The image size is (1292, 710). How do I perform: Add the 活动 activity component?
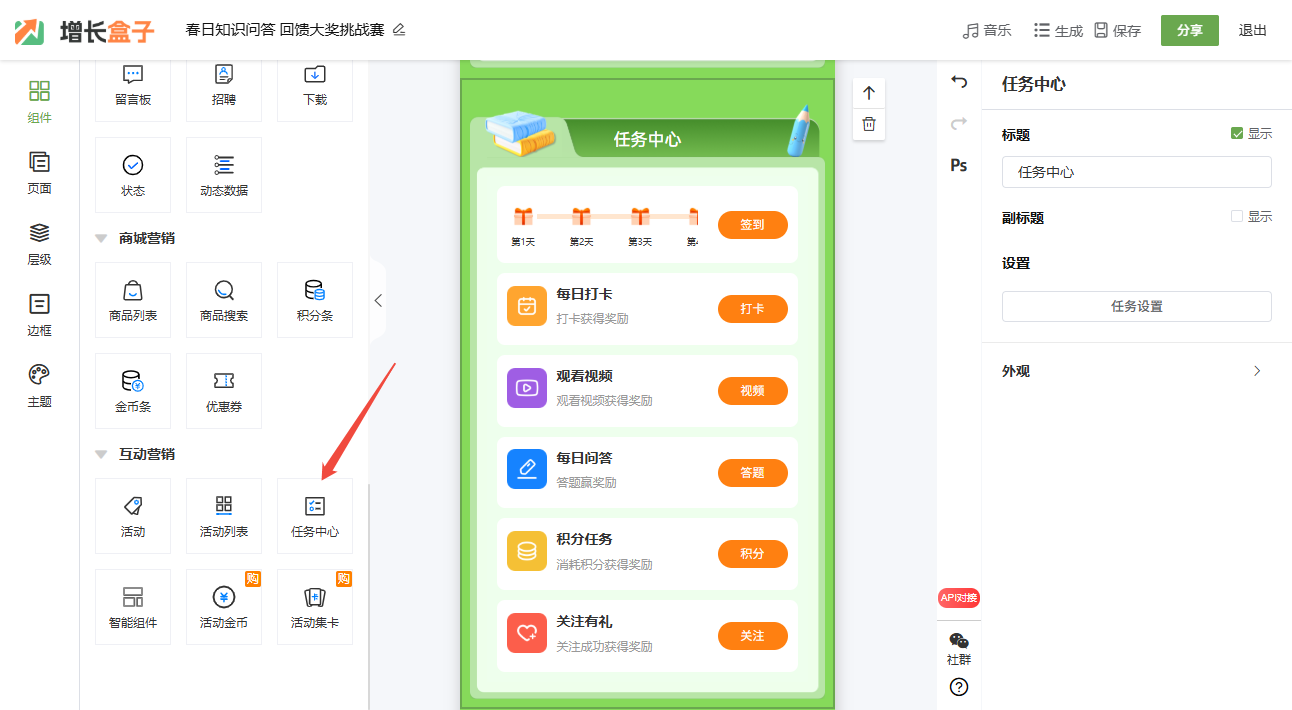click(x=133, y=516)
